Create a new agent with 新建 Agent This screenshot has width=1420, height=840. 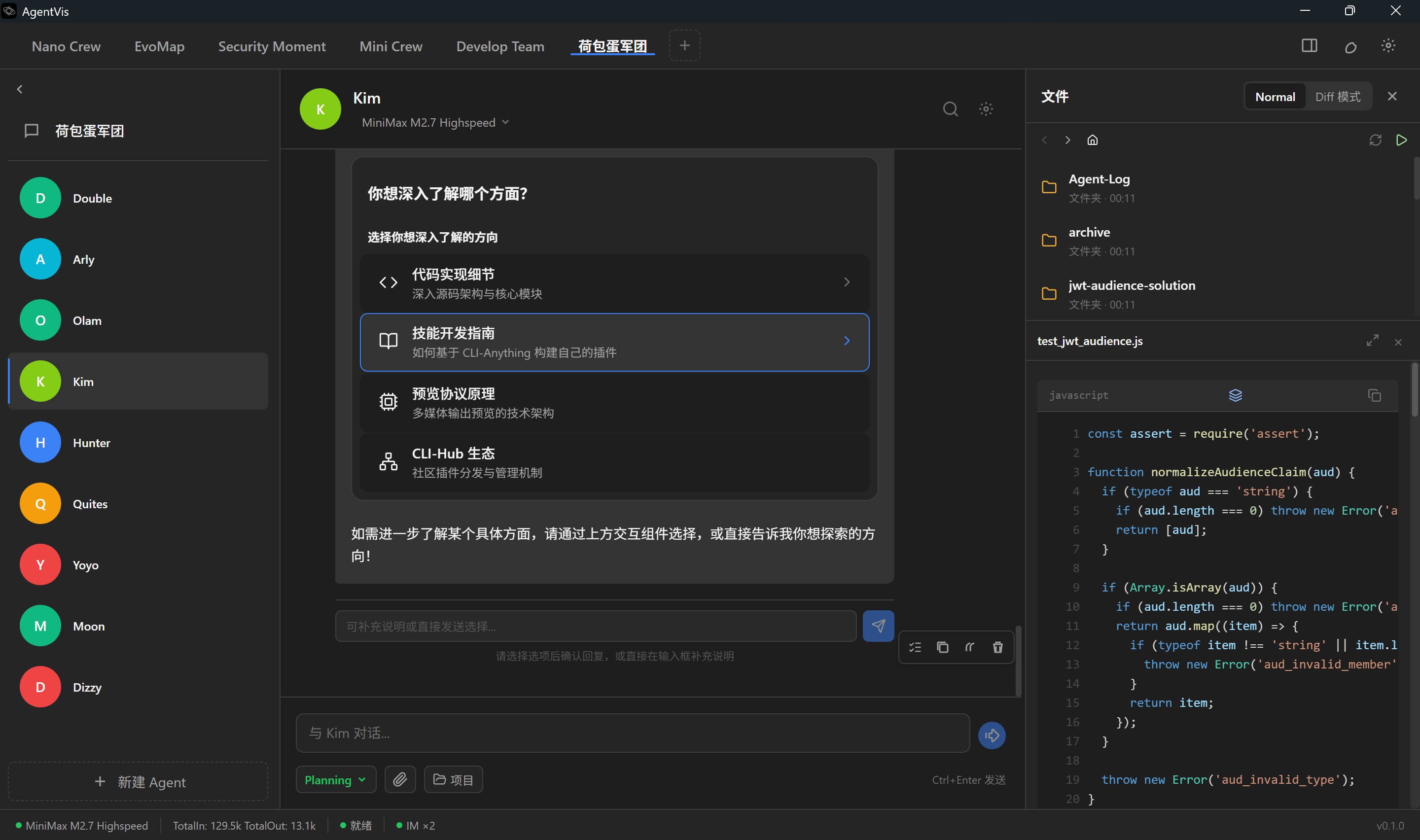[138, 782]
